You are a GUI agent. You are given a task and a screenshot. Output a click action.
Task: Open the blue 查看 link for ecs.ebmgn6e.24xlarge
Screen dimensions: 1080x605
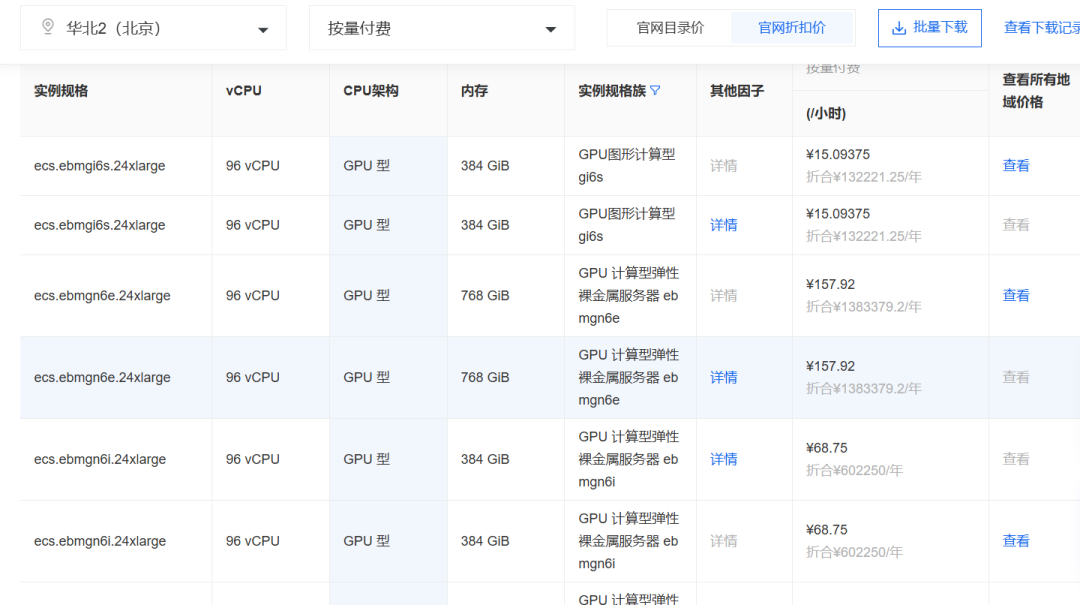point(1015,296)
